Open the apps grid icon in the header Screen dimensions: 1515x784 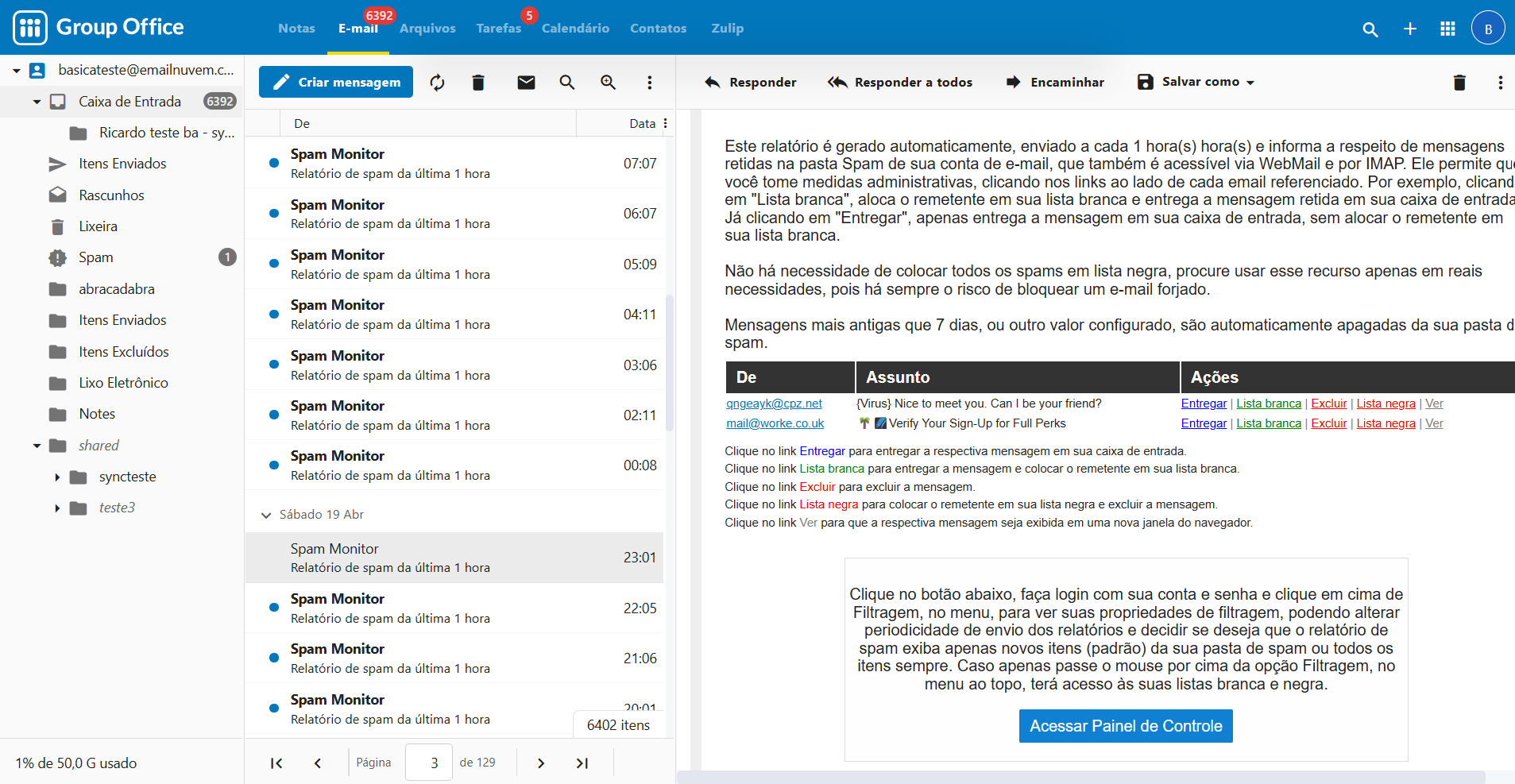click(x=1447, y=29)
